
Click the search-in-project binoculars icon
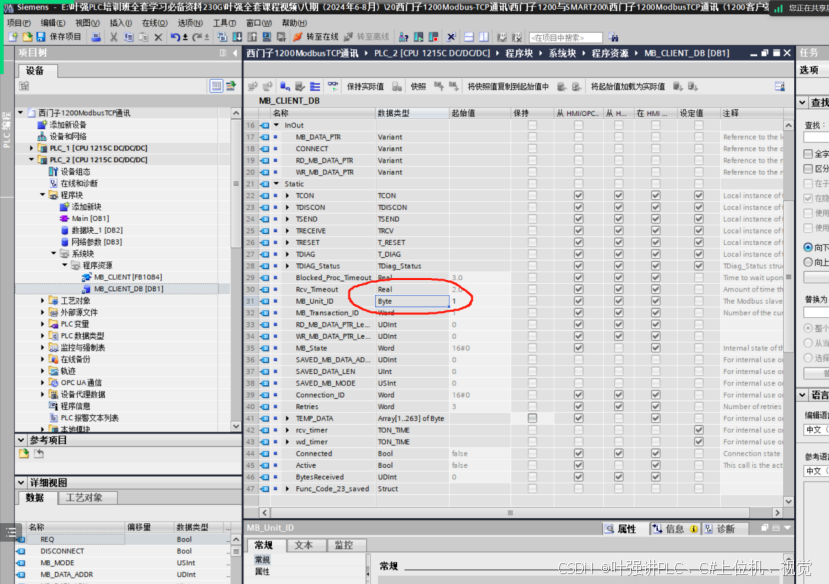coord(613,37)
